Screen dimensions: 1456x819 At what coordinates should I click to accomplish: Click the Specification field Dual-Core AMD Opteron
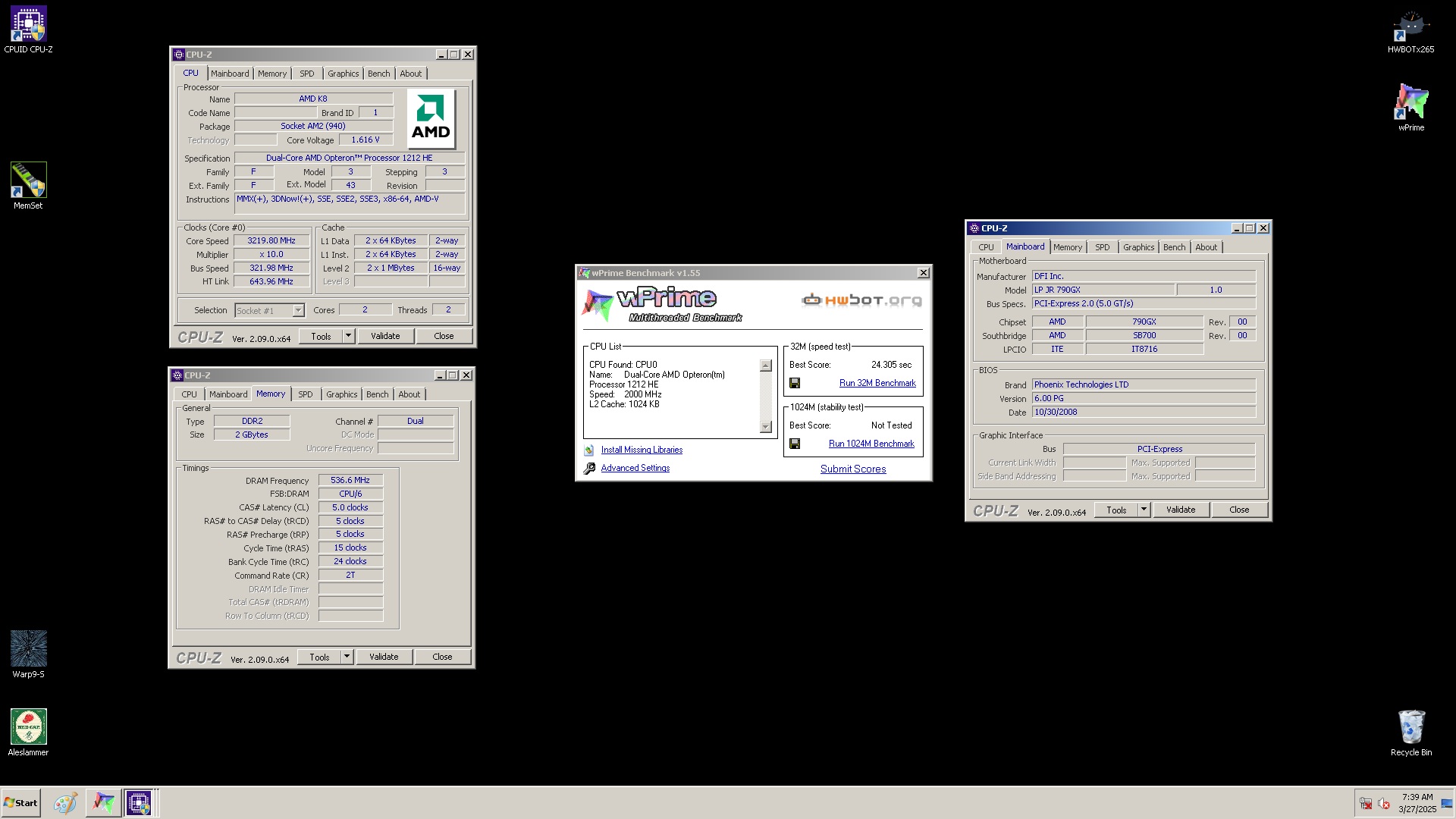click(350, 158)
